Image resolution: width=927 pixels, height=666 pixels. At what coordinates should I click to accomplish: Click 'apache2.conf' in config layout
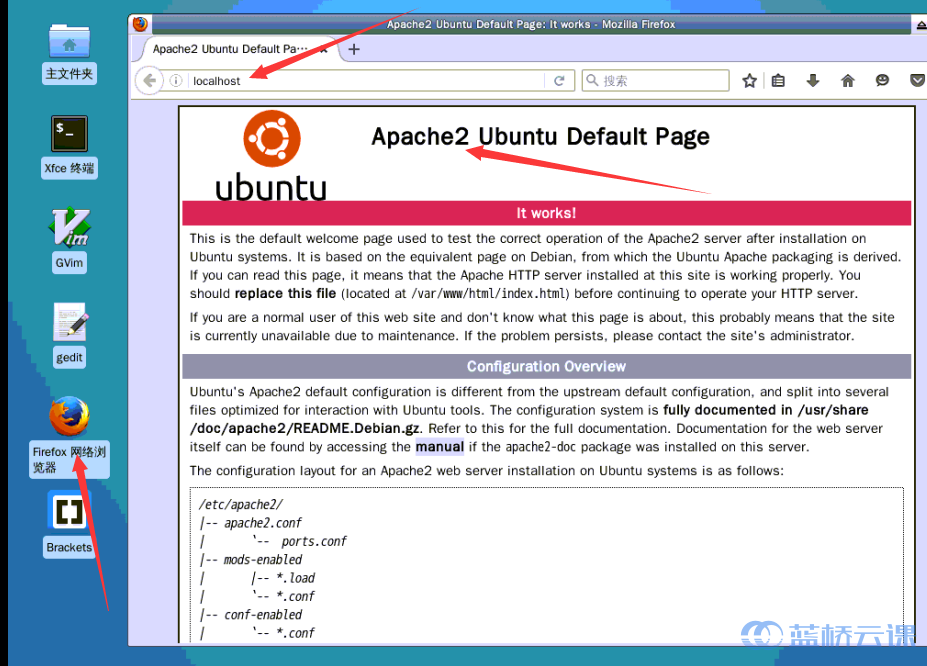point(262,523)
